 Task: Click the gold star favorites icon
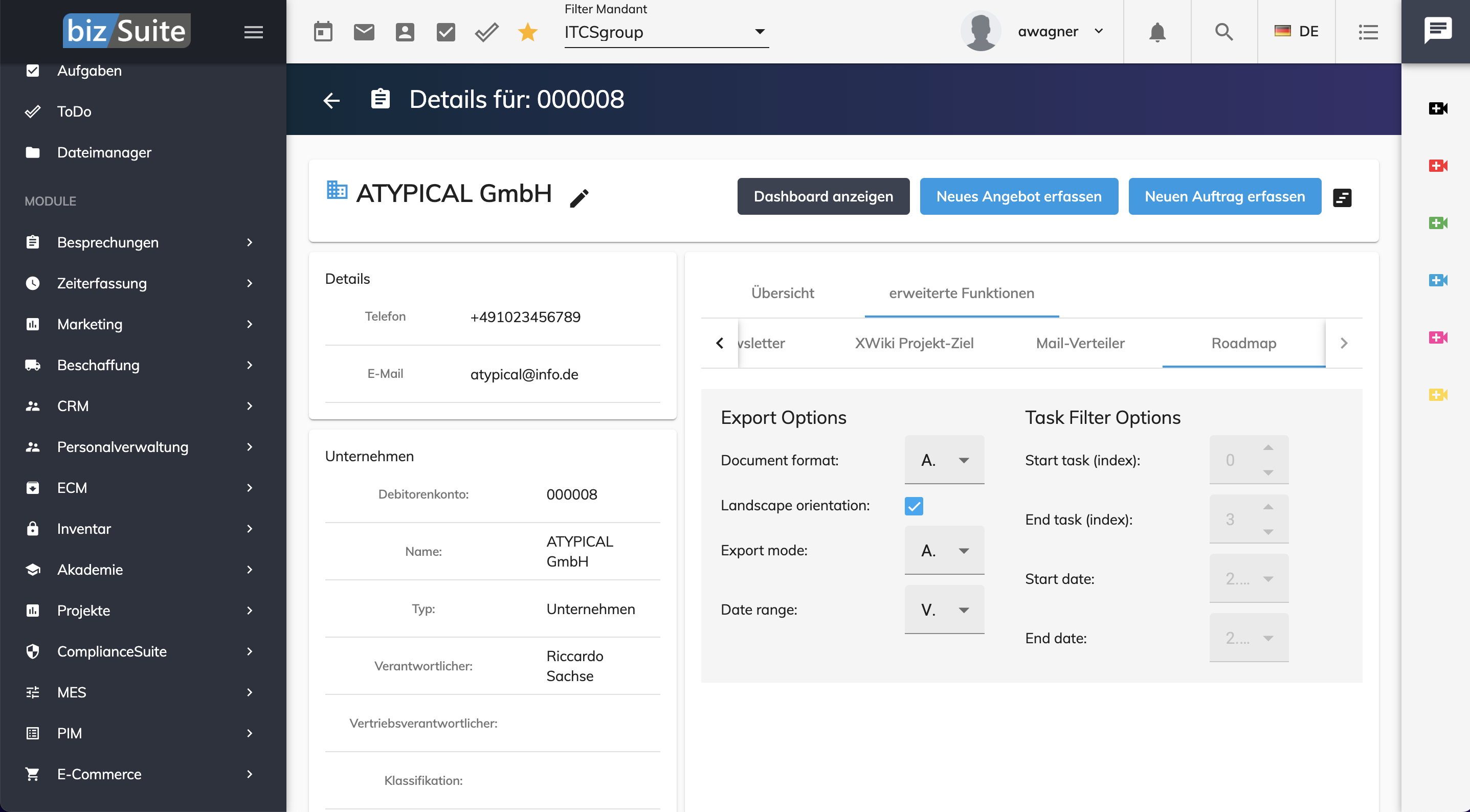pos(528,32)
